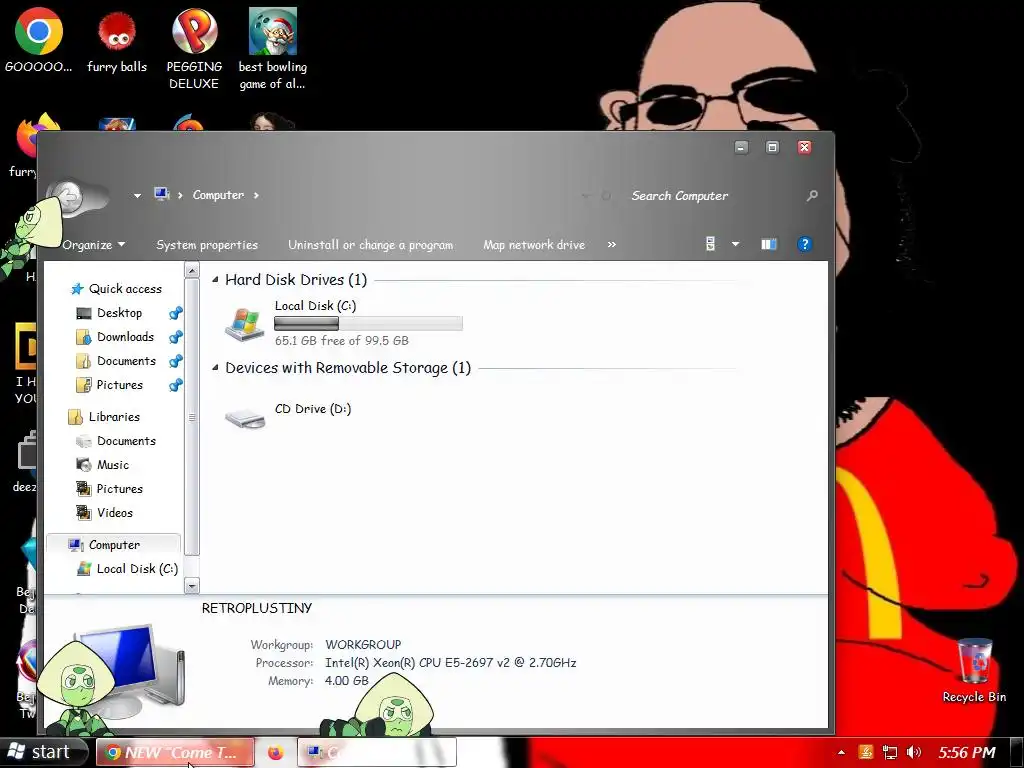This screenshot has height=768, width=1024.
Task: Open the Organize menu
Action: (94, 245)
